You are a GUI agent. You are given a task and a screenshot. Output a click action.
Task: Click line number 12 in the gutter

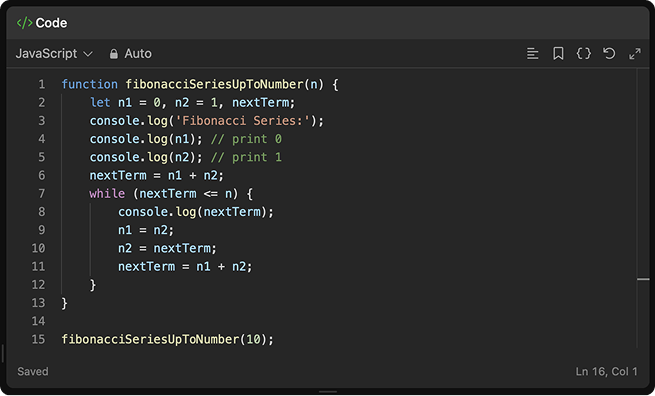pyautogui.click(x=38, y=285)
